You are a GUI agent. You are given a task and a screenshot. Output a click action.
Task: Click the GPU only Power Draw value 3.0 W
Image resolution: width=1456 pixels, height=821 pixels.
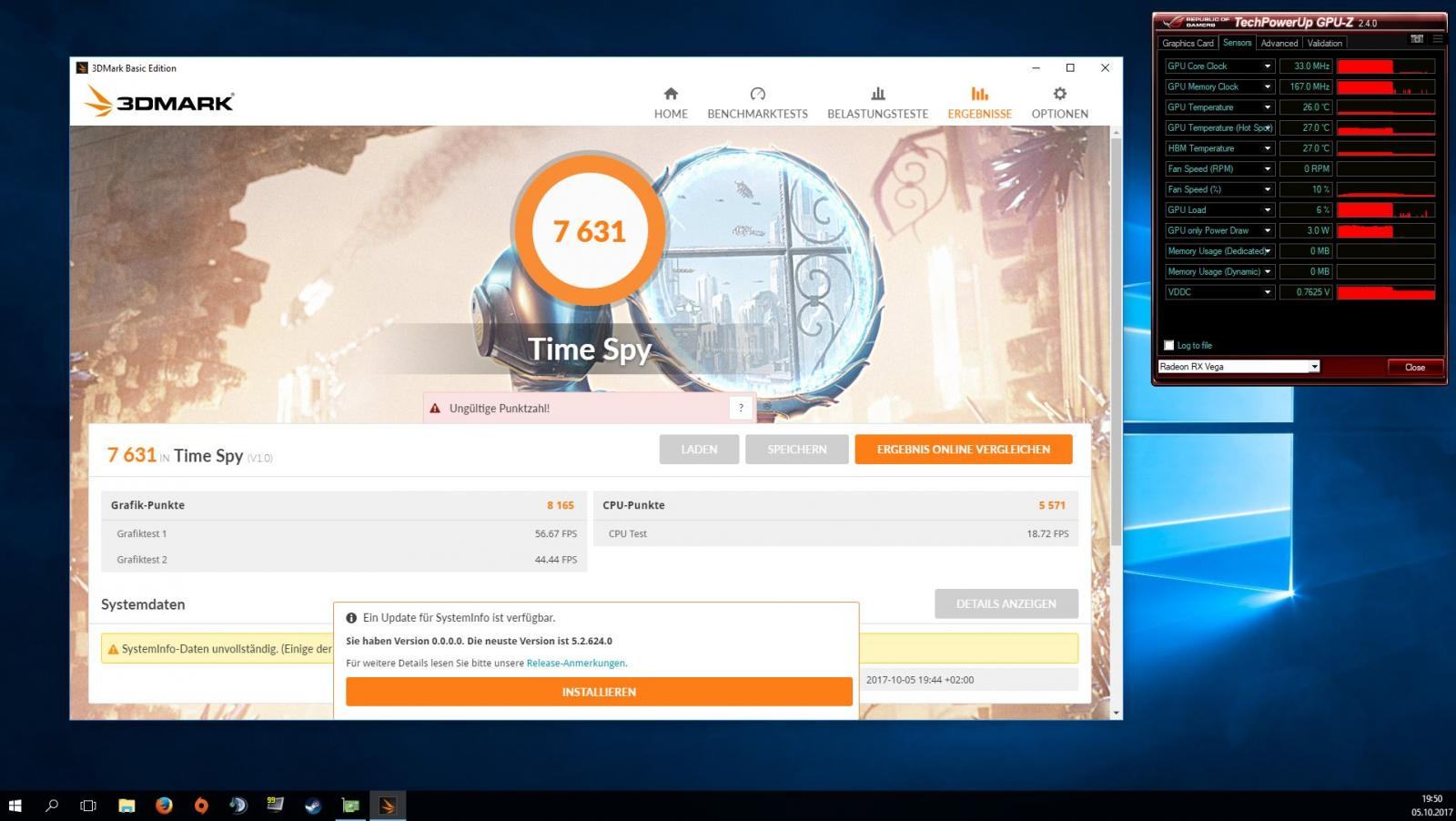point(1306,230)
